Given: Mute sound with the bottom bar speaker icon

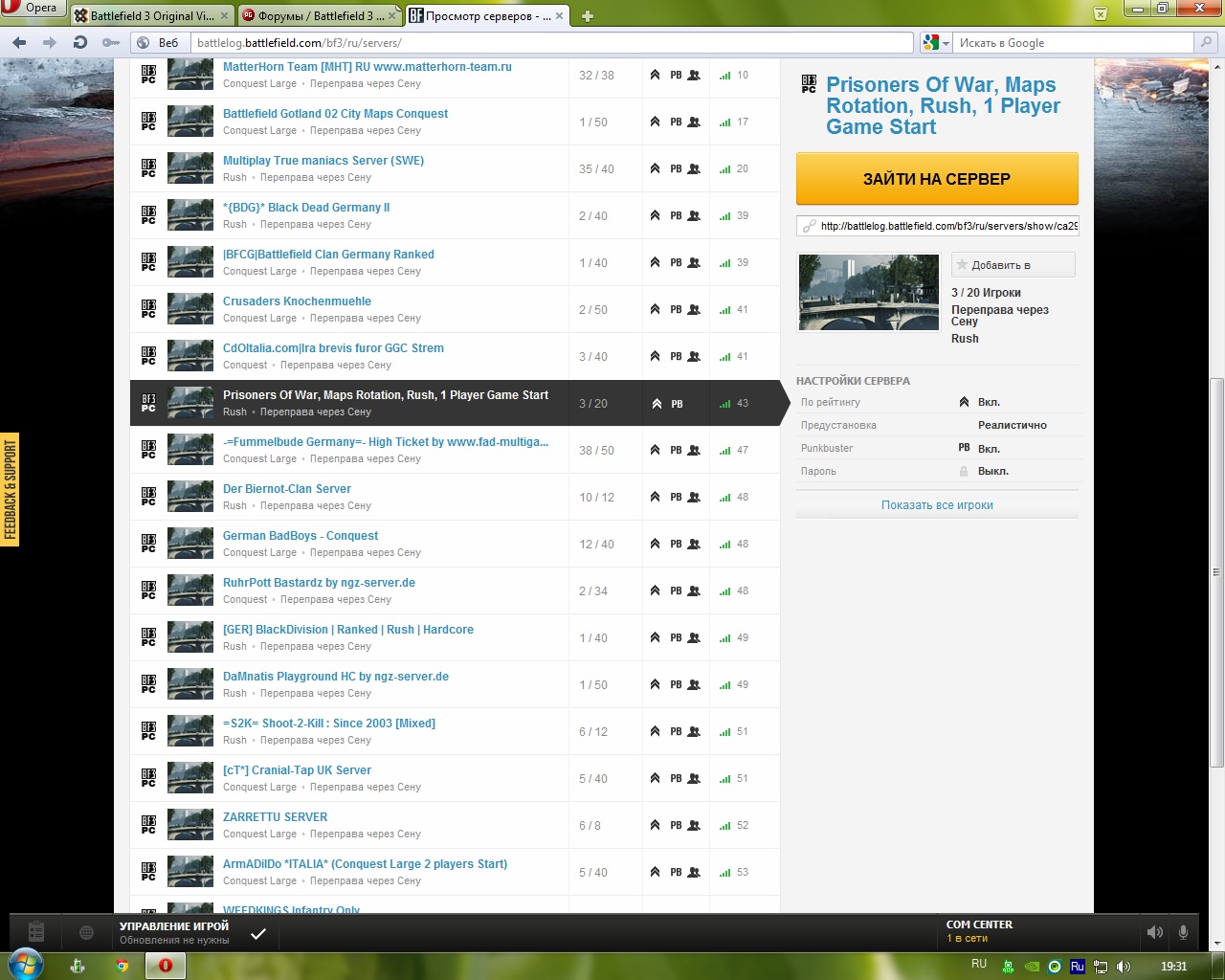Looking at the screenshot, I should (x=1155, y=932).
